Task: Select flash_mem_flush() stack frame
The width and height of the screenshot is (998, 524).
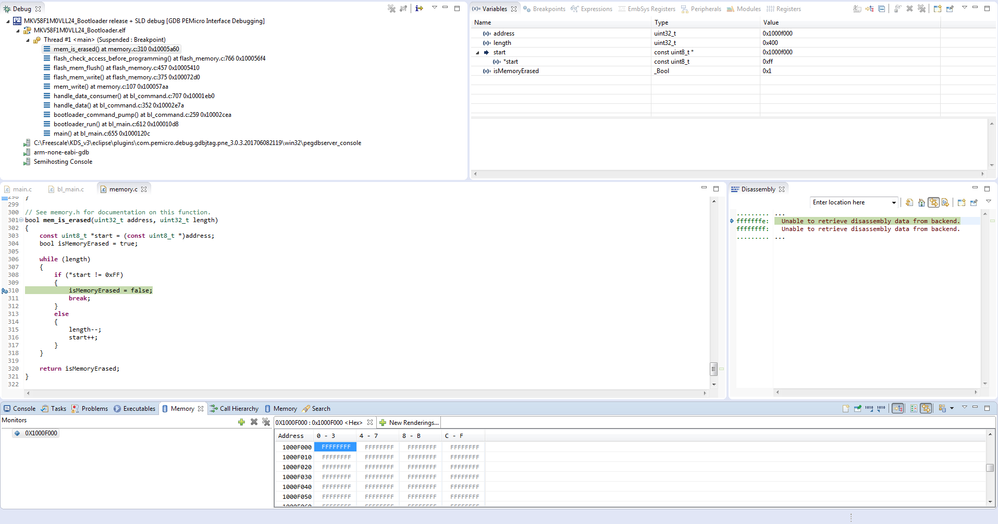Action: tap(121, 67)
